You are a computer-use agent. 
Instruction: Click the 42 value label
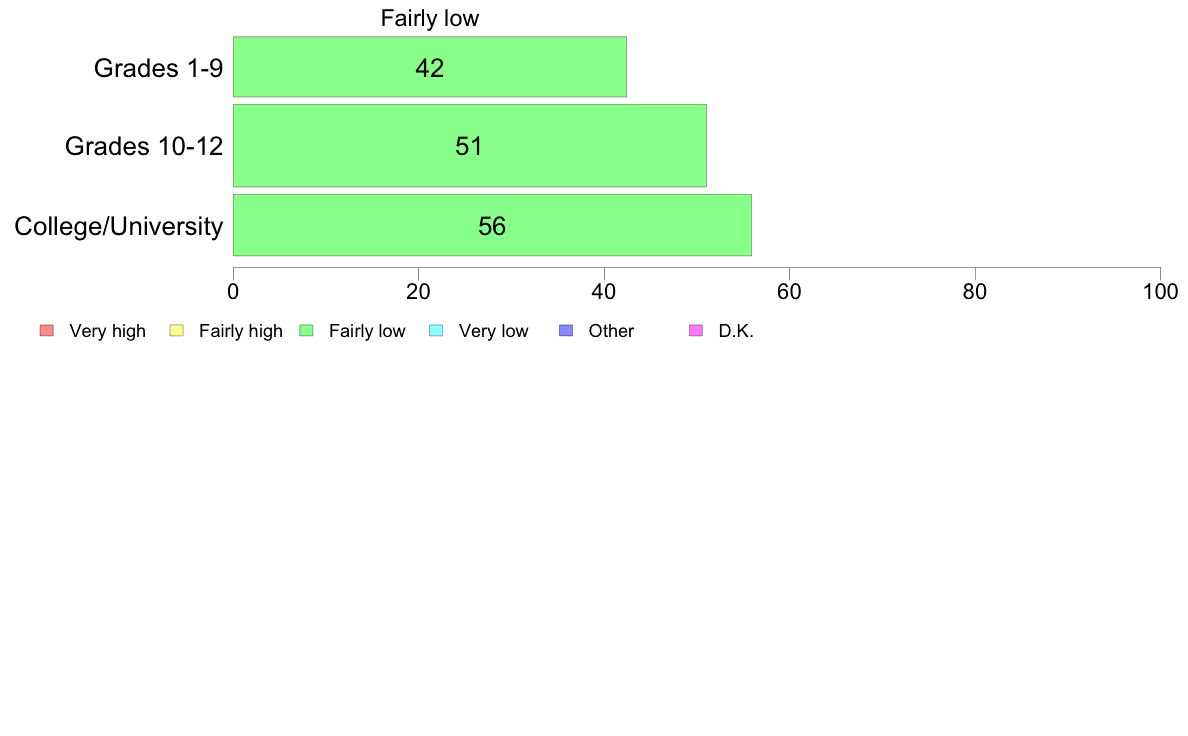[x=430, y=68]
